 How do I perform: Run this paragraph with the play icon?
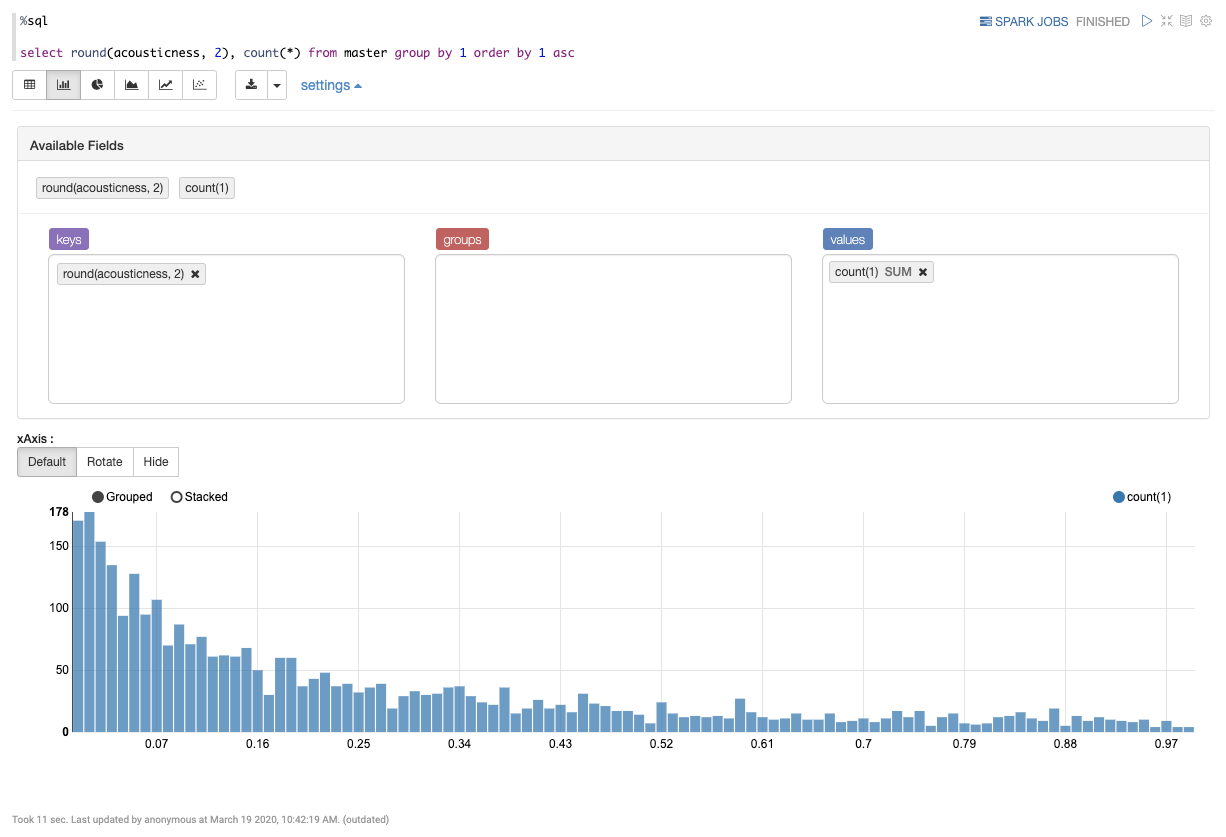(x=1147, y=21)
